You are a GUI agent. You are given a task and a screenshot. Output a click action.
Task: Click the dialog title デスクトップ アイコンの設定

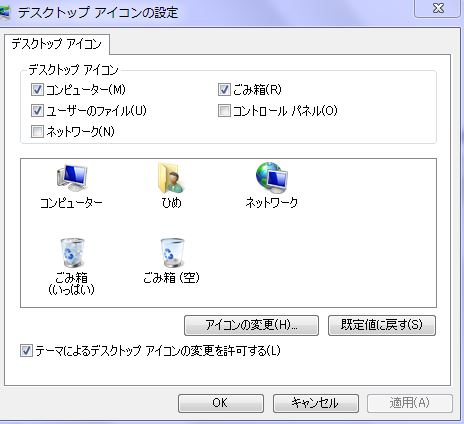click(x=98, y=13)
